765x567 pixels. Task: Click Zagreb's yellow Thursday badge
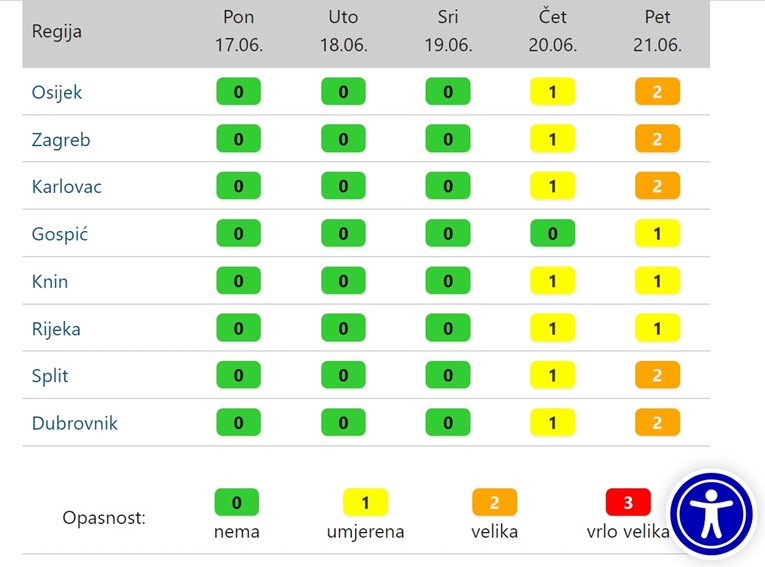click(552, 140)
